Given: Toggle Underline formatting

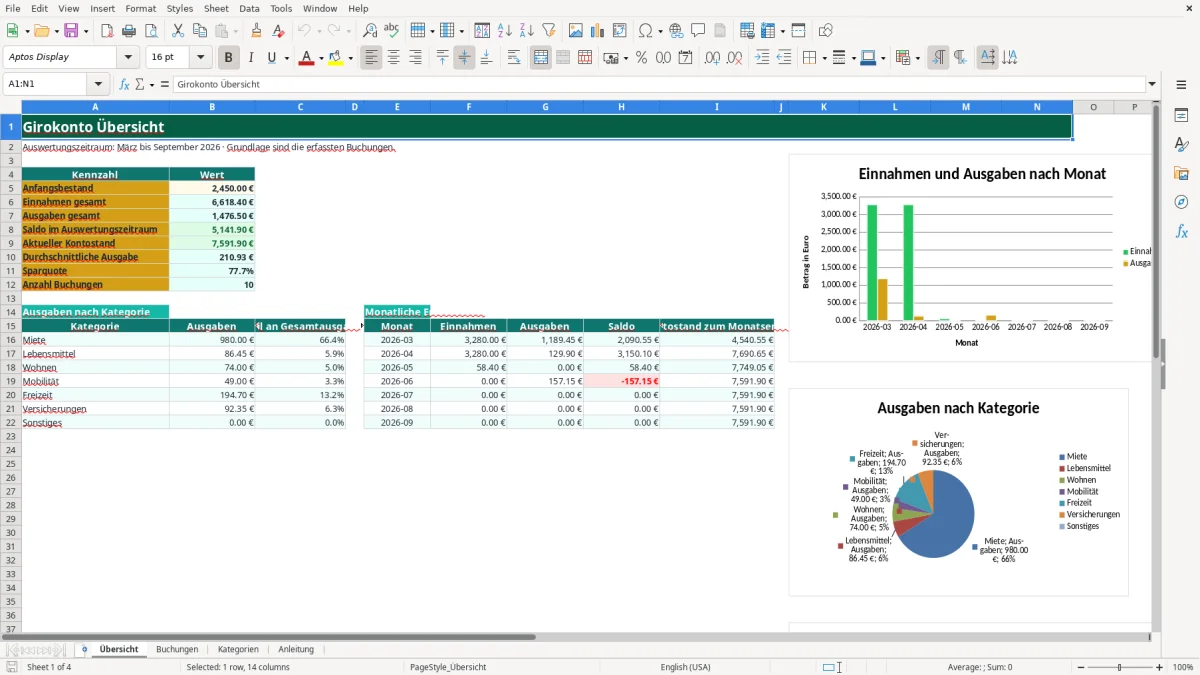Looking at the screenshot, I should coord(271,58).
